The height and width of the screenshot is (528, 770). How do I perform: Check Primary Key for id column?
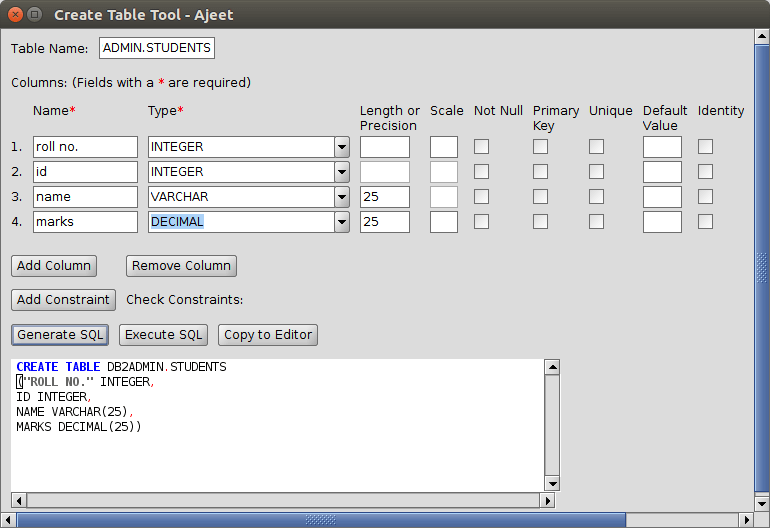pyautogui.click(x=540, y=172)
